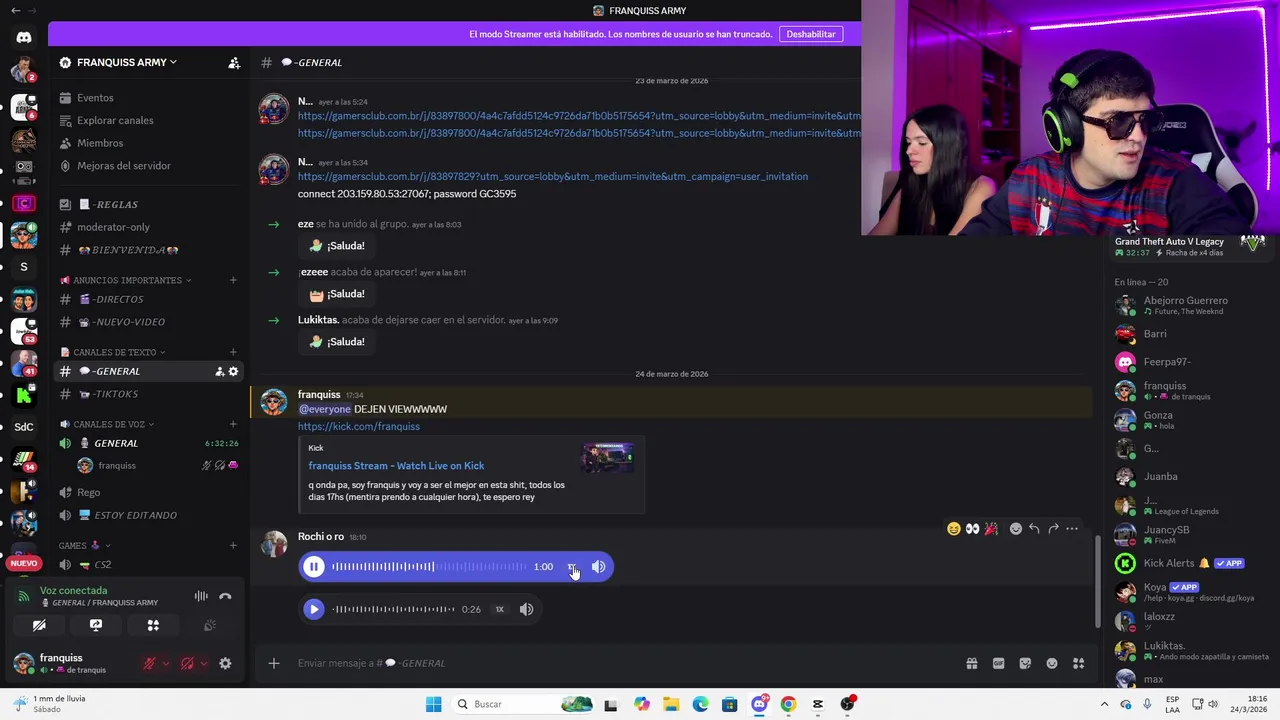Click add reaction icon on Rochi message
The height and width of the screenshot is (720, 1280).
(x=1016, y=528)
